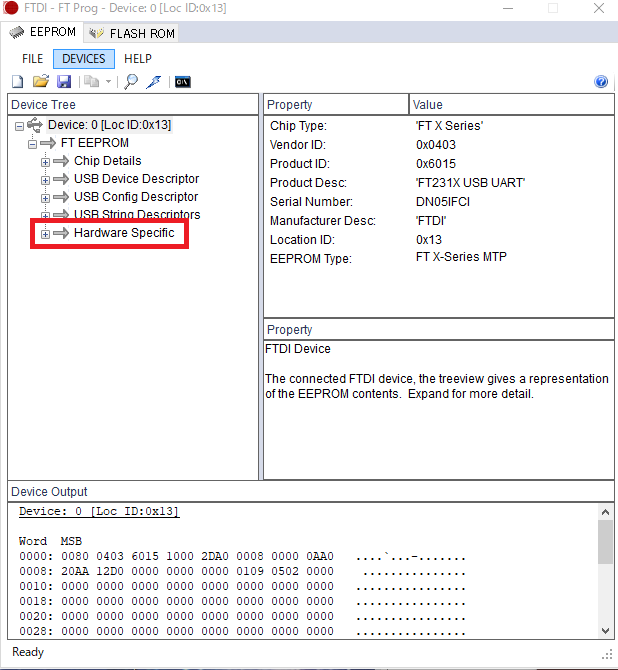The height and width of the screenshot is (670, 618).
Task: Open the HELP menu
Action: 138,59
